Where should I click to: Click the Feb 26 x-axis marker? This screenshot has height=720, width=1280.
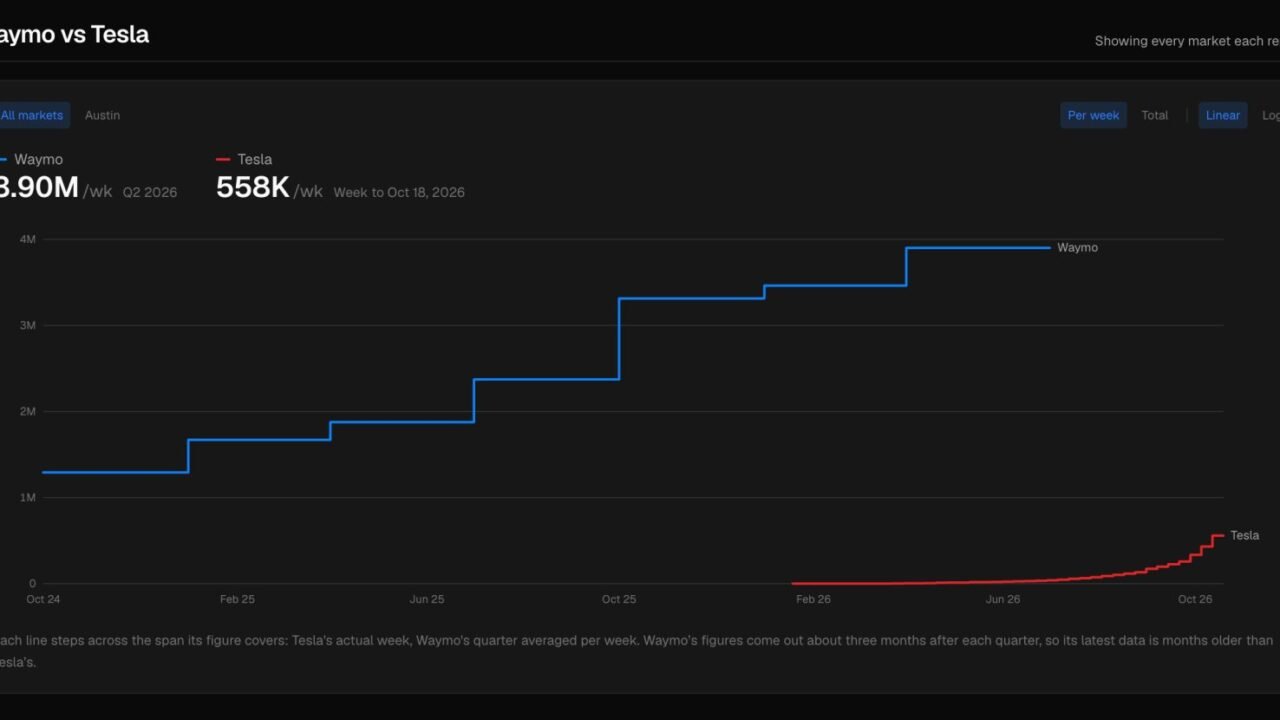click(813, 599)
